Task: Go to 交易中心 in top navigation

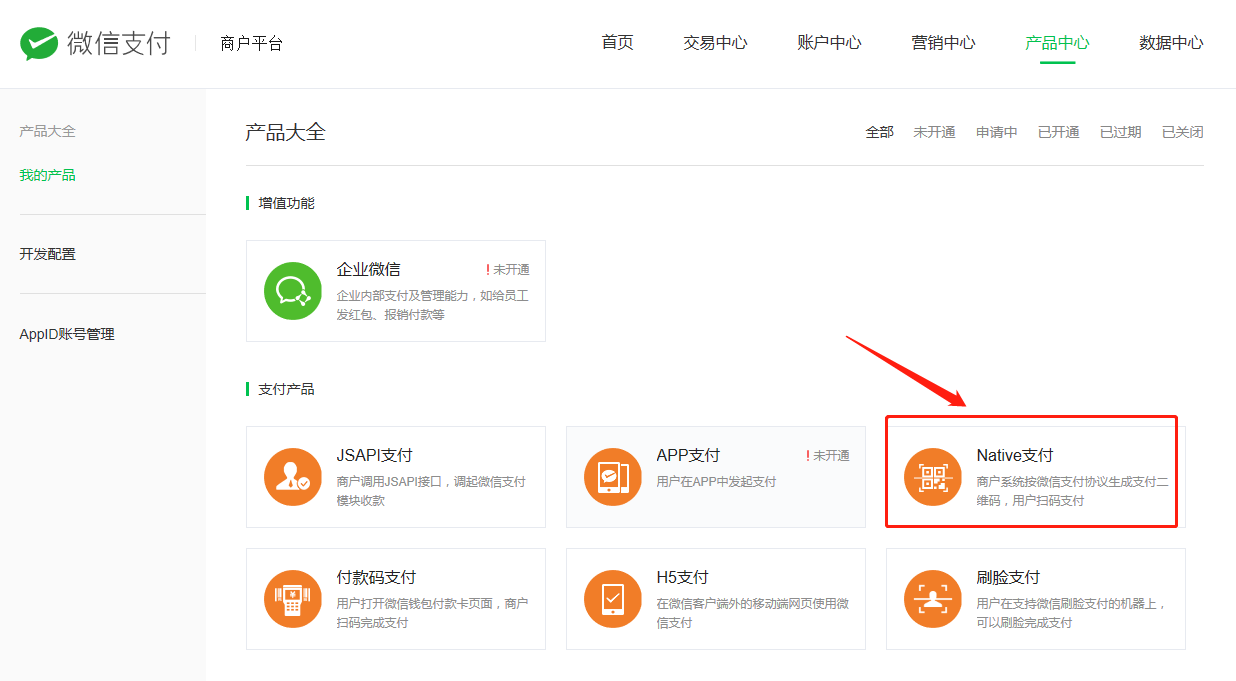Action: click(x=715, y=43)
